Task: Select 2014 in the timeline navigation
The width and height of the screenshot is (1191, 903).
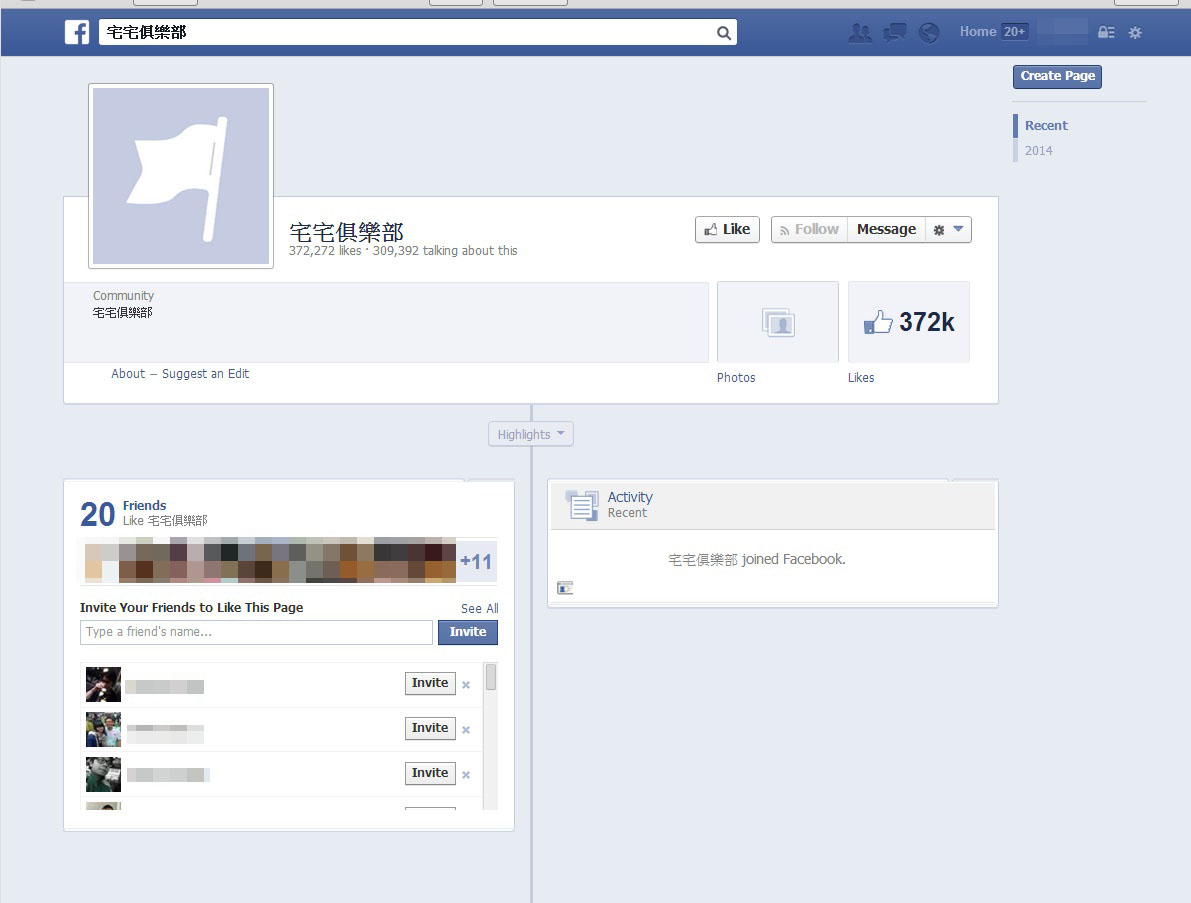Action: [1038, 151]
